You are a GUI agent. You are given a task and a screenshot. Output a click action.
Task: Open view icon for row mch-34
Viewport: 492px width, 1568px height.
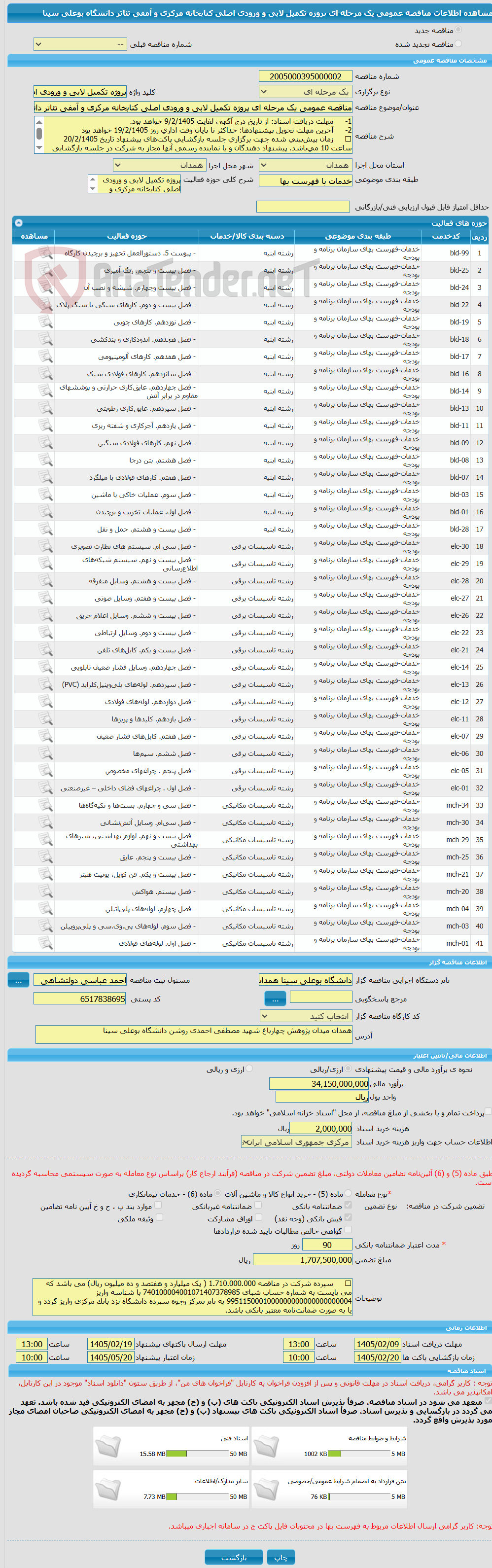45,805
